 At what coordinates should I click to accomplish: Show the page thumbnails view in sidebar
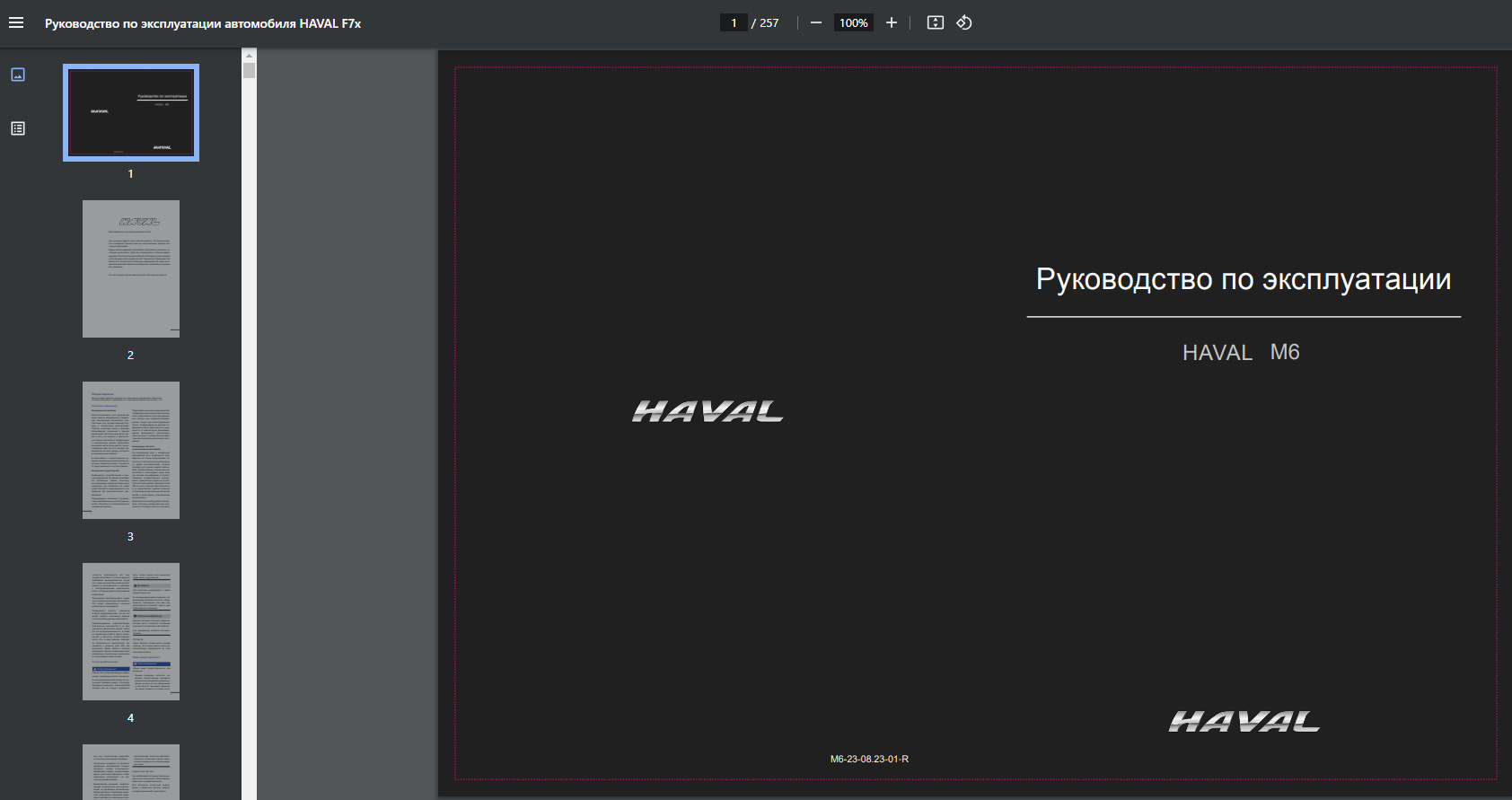coord(18,75)
